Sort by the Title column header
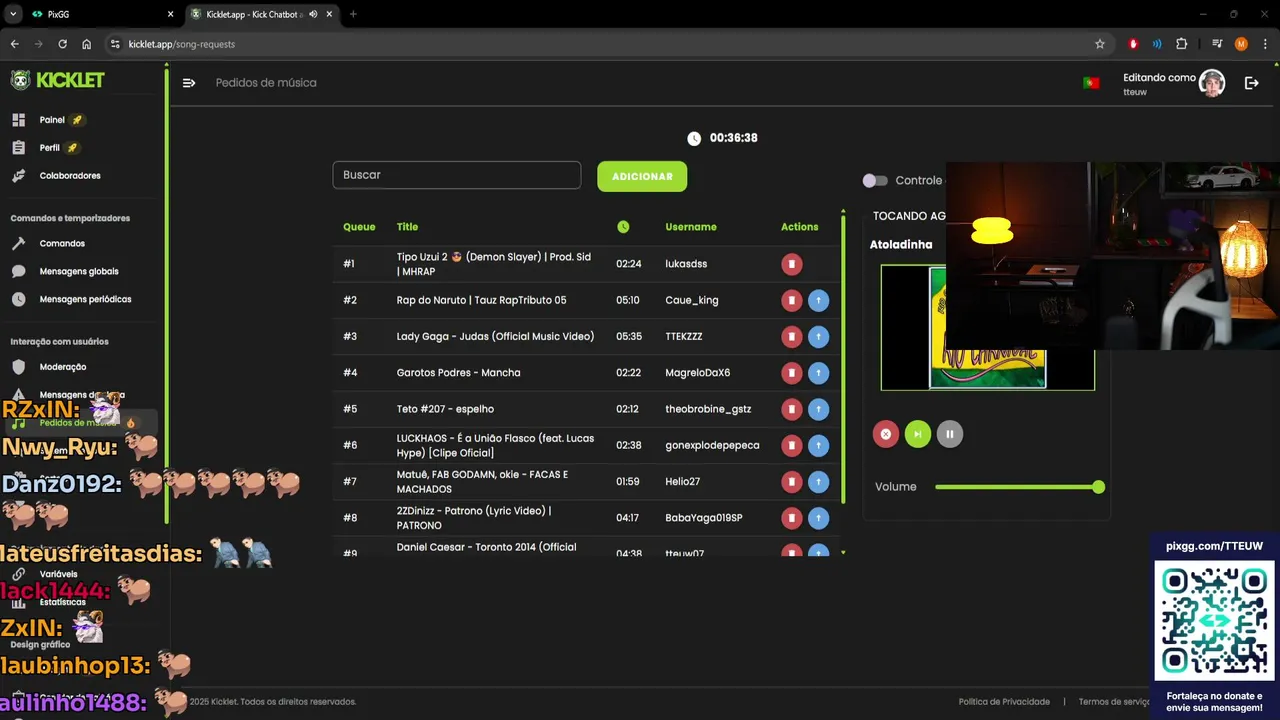This screenshot has width=1280, height=720. (407, 227)
